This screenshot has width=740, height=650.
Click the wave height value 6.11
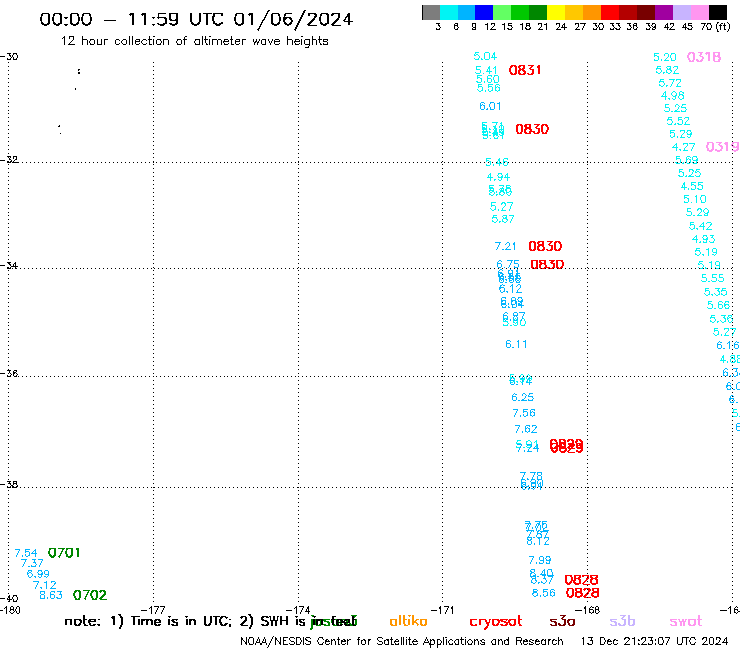coord(516,344)
